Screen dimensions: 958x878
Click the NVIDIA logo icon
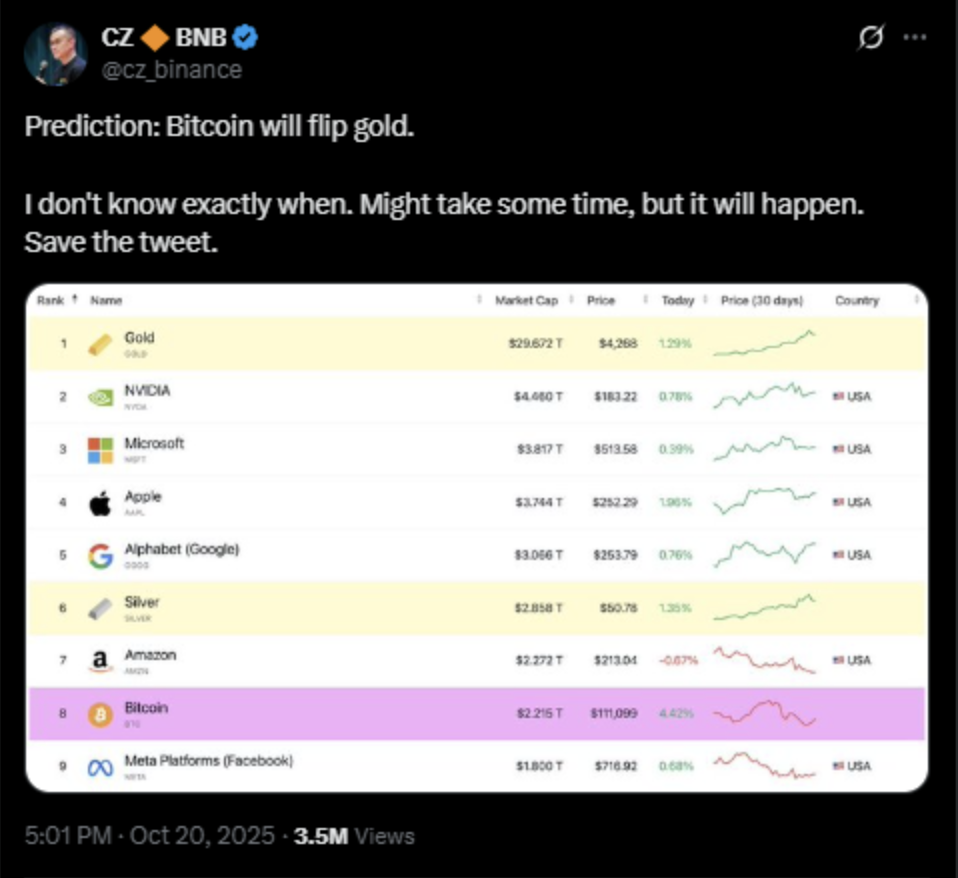100,397
